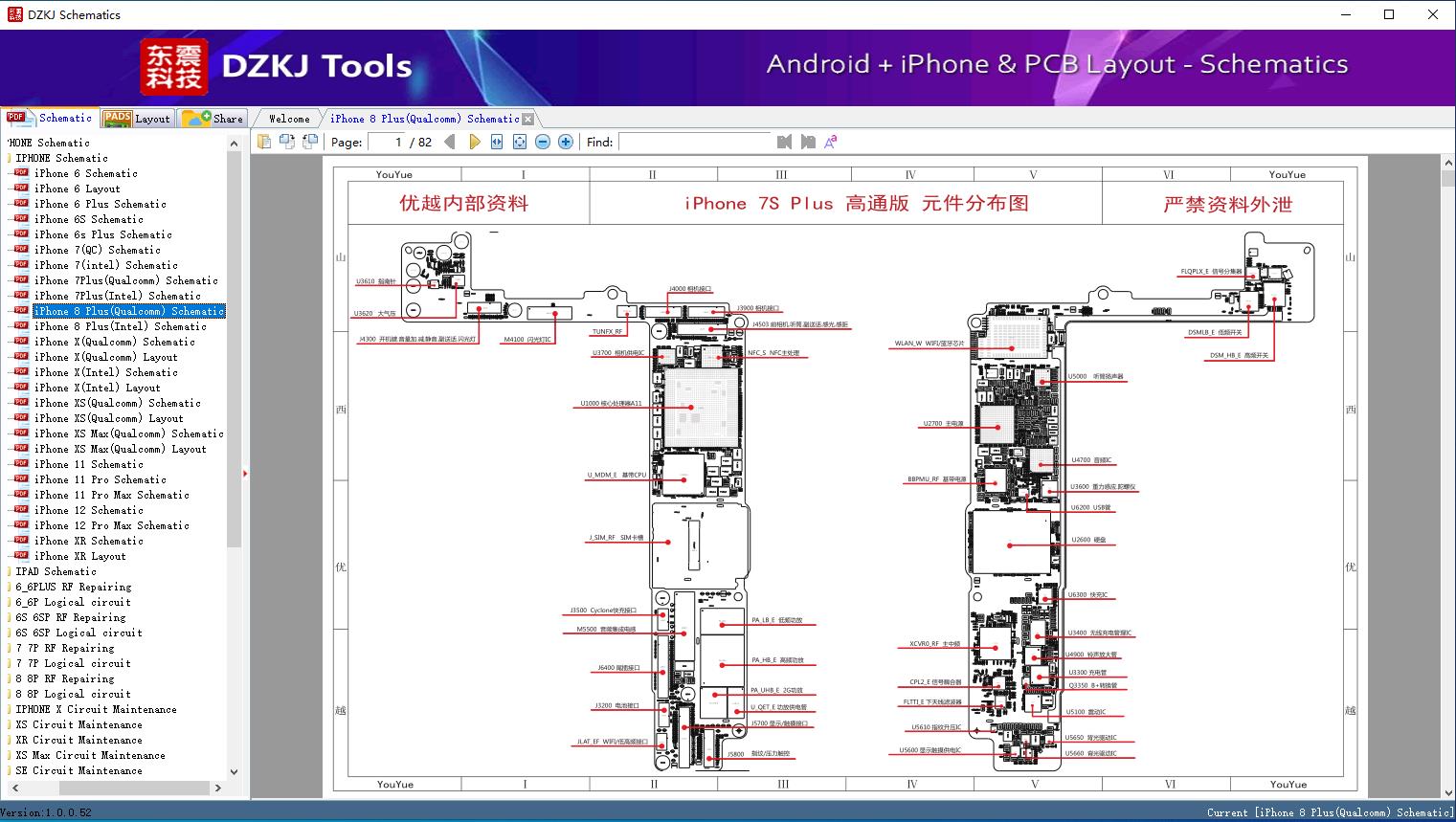The image size is (1456, 822).
Task: Click the fit width icon
Action: click(x=497, y=142)
